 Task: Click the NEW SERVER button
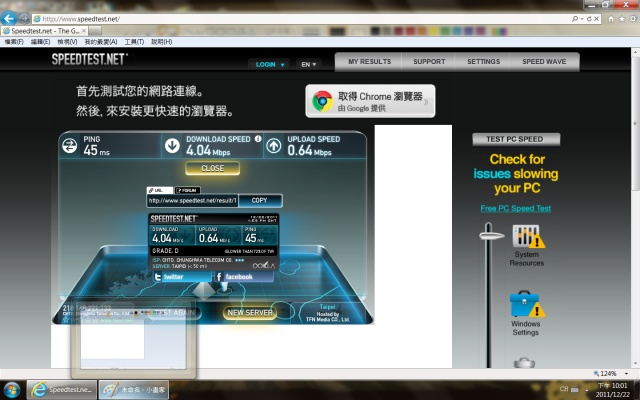(250, 313)
